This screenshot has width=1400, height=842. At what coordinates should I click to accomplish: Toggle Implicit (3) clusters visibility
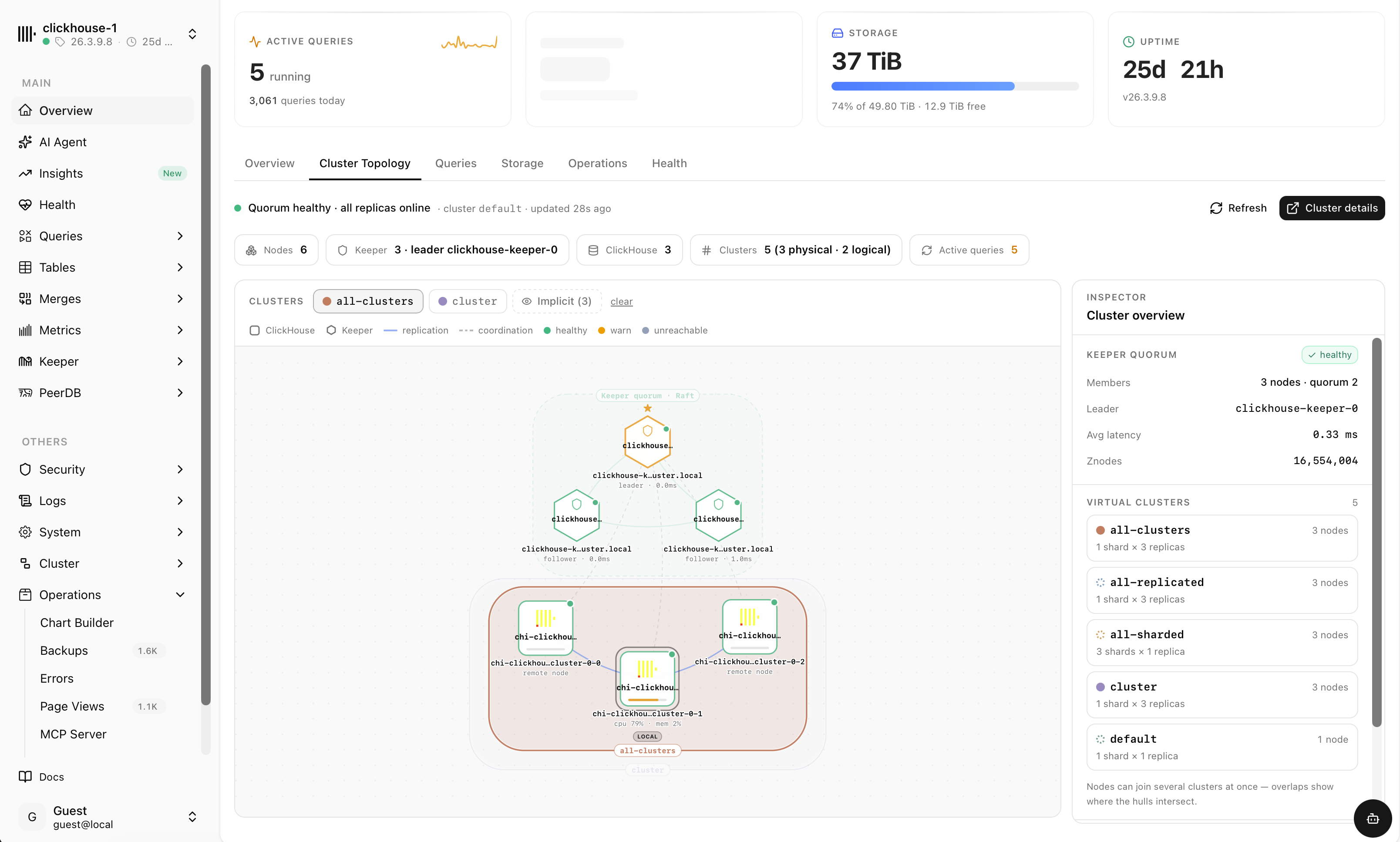click(556, 301)
